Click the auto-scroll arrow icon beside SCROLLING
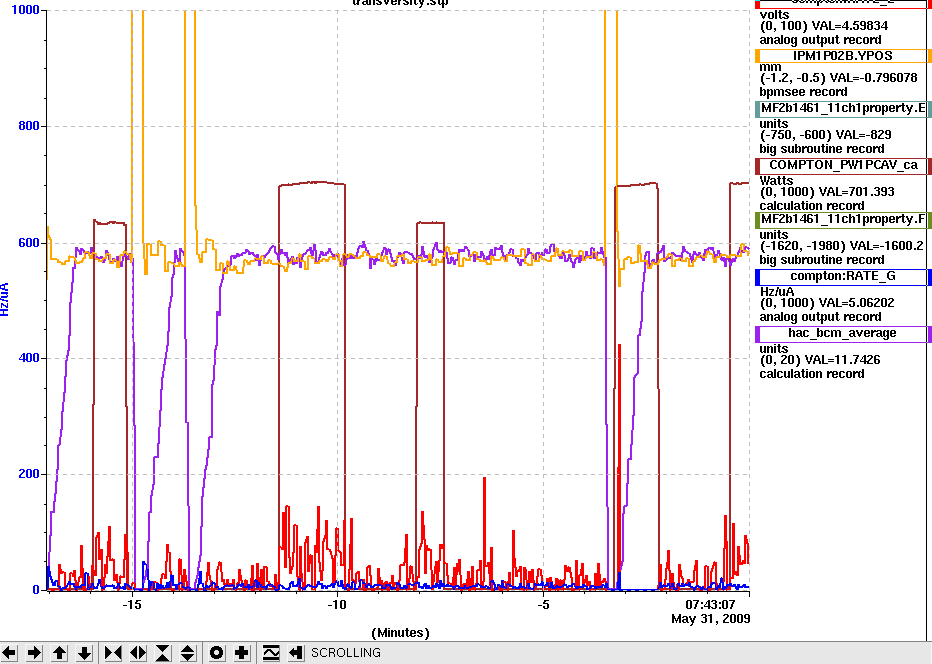The height and width of the screenshot is (664, 932). (295, 653)
